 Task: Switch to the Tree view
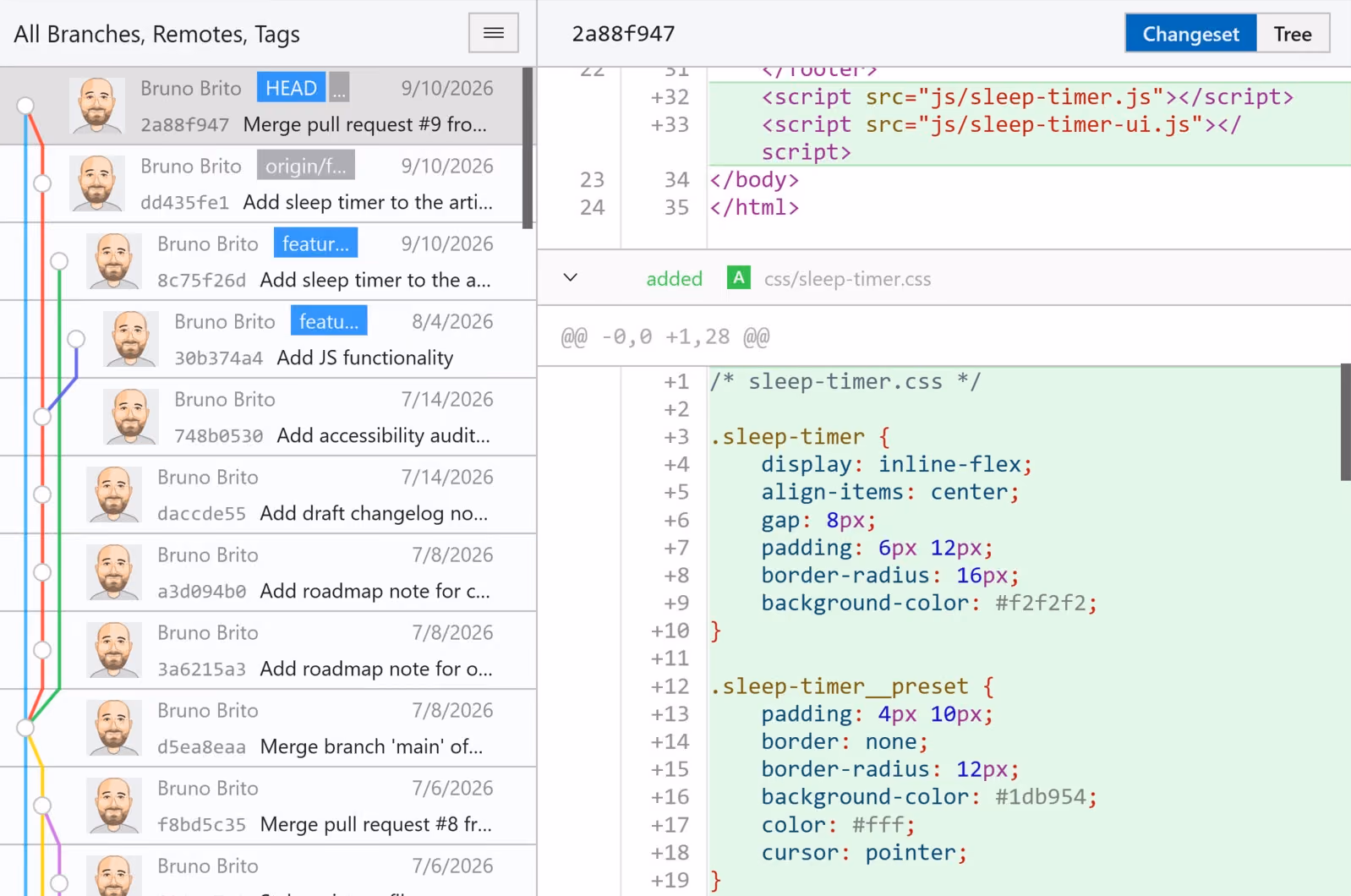1293,34
